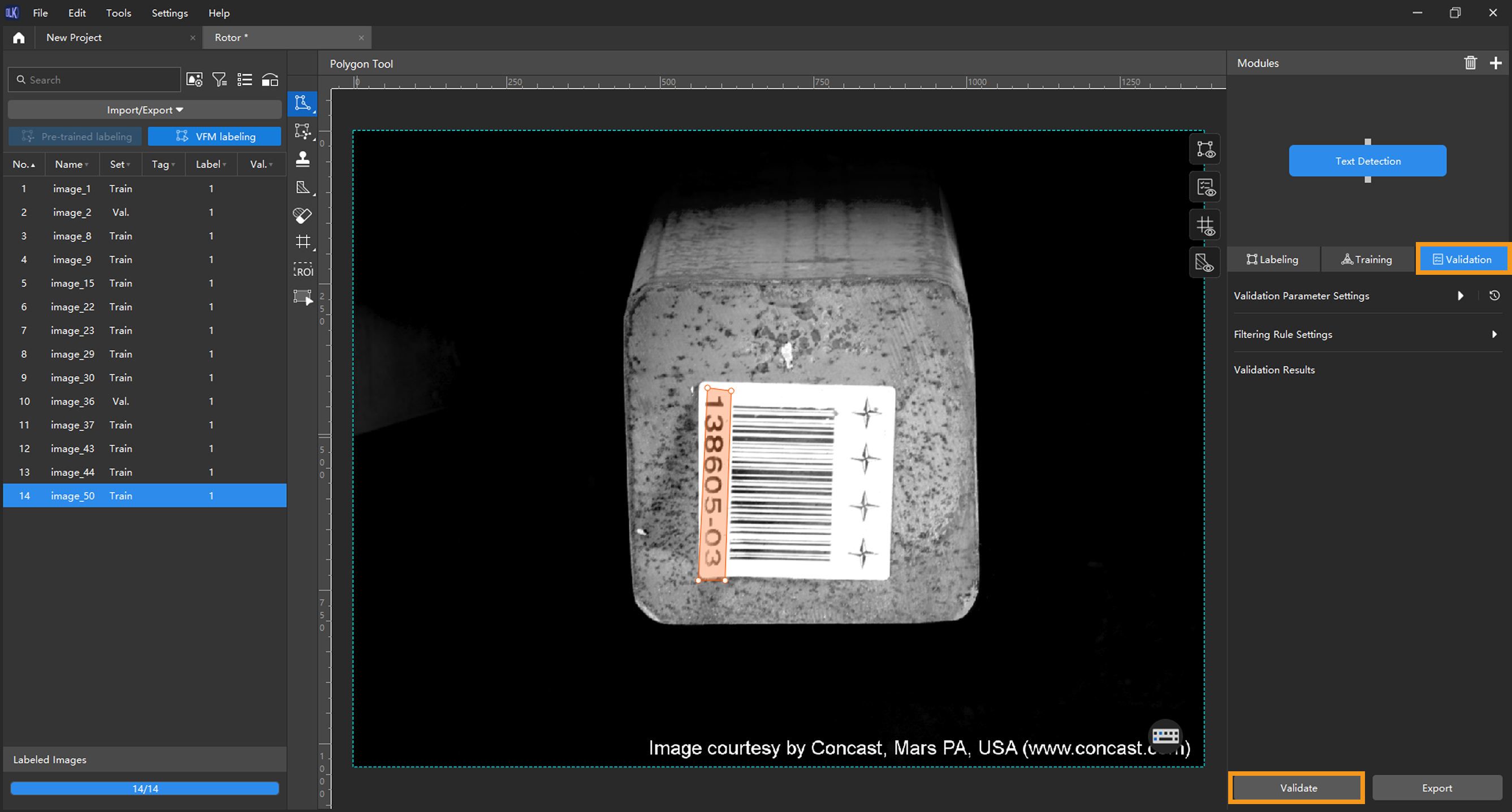Open the Tools menu
1512x812 pixels.
click(x=118, y=12)
